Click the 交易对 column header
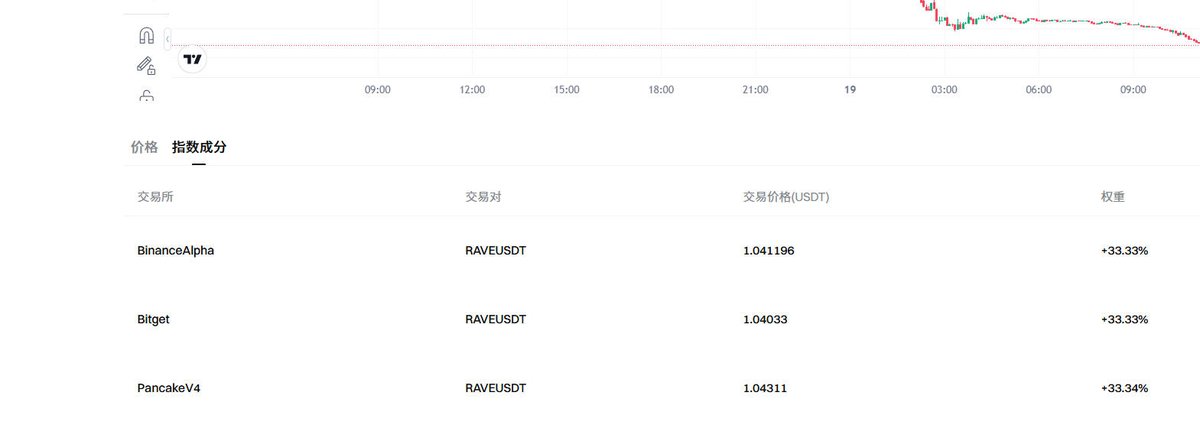 point(483,197)
